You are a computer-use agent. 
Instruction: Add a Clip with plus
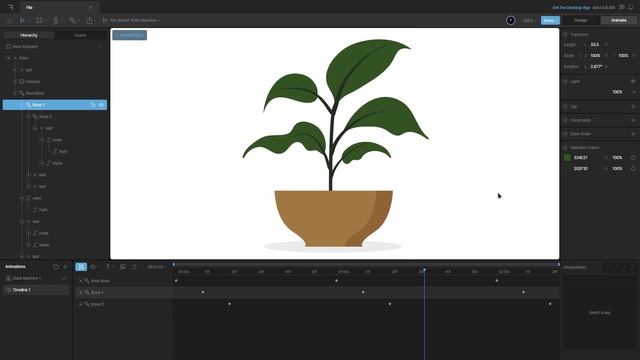coord(633,107)
